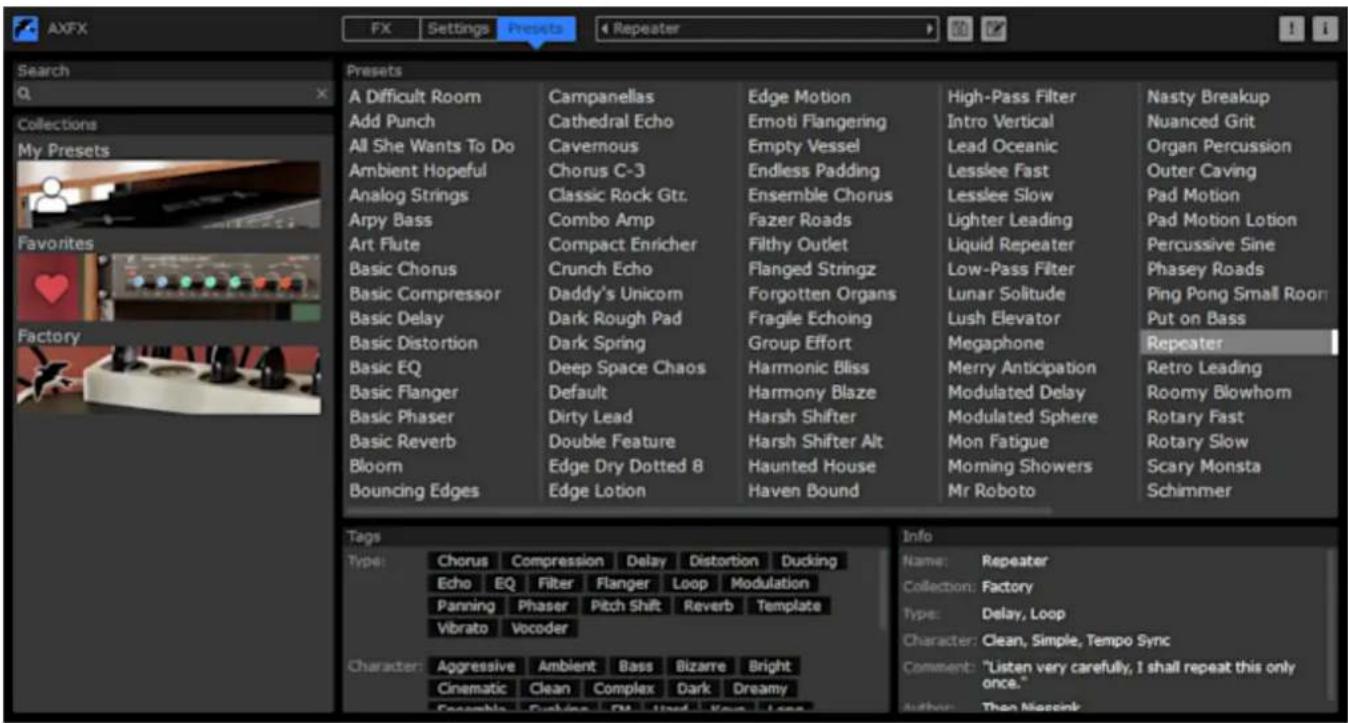
Task: Select the 'Bouncing Edges' preset
Action: coord(414,491)
